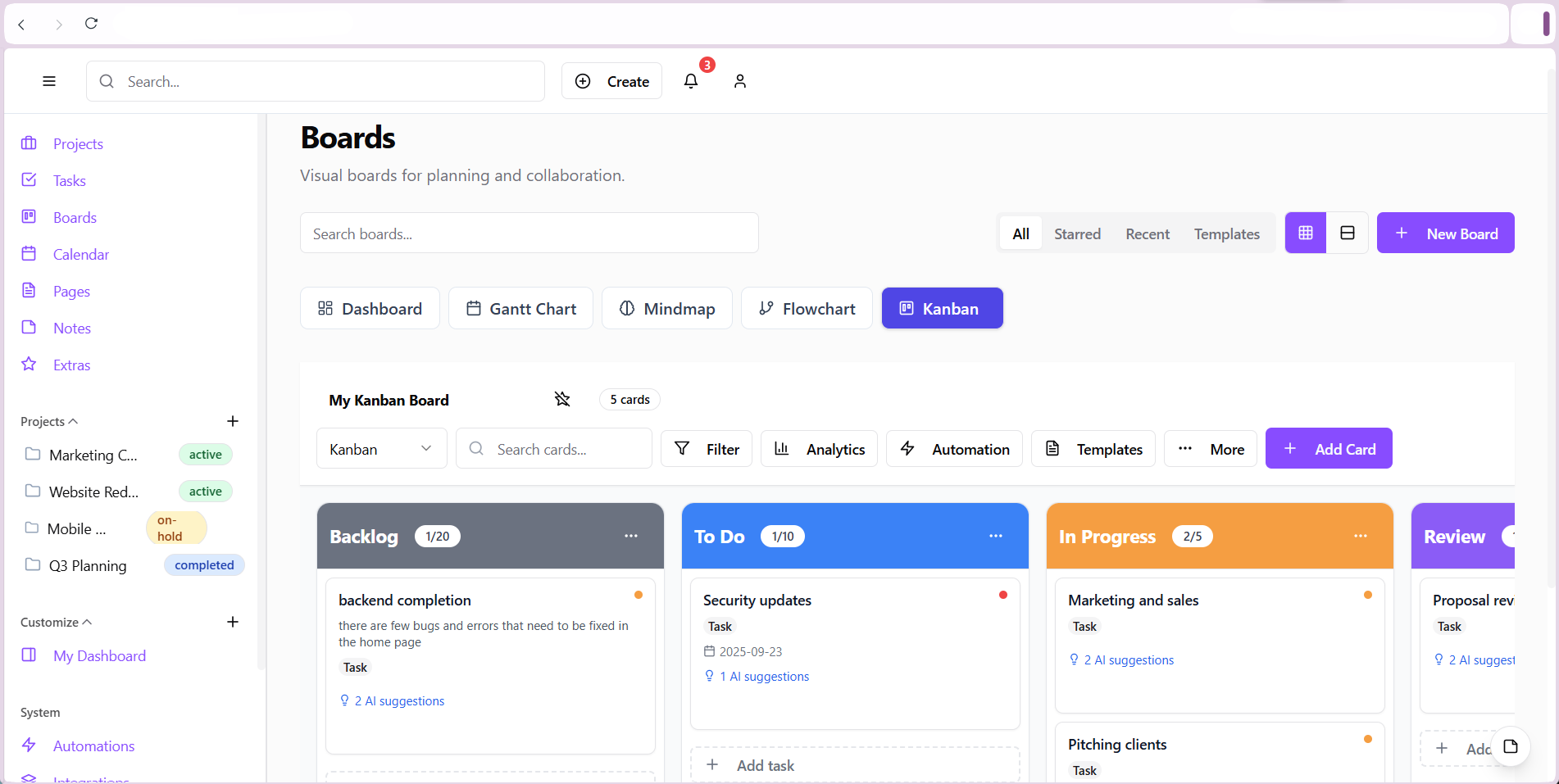Collapse the Customize section

pyautogui.click(x=87, y=622)
